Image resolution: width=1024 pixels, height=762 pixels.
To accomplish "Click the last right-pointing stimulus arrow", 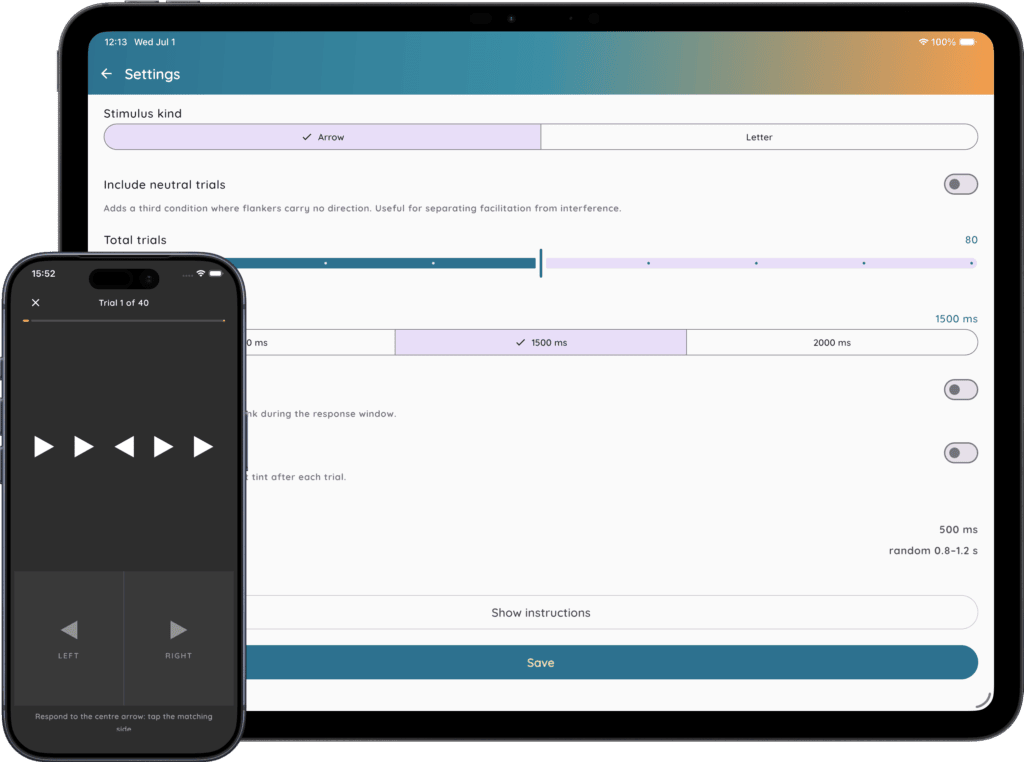I will tap(203, 447).
